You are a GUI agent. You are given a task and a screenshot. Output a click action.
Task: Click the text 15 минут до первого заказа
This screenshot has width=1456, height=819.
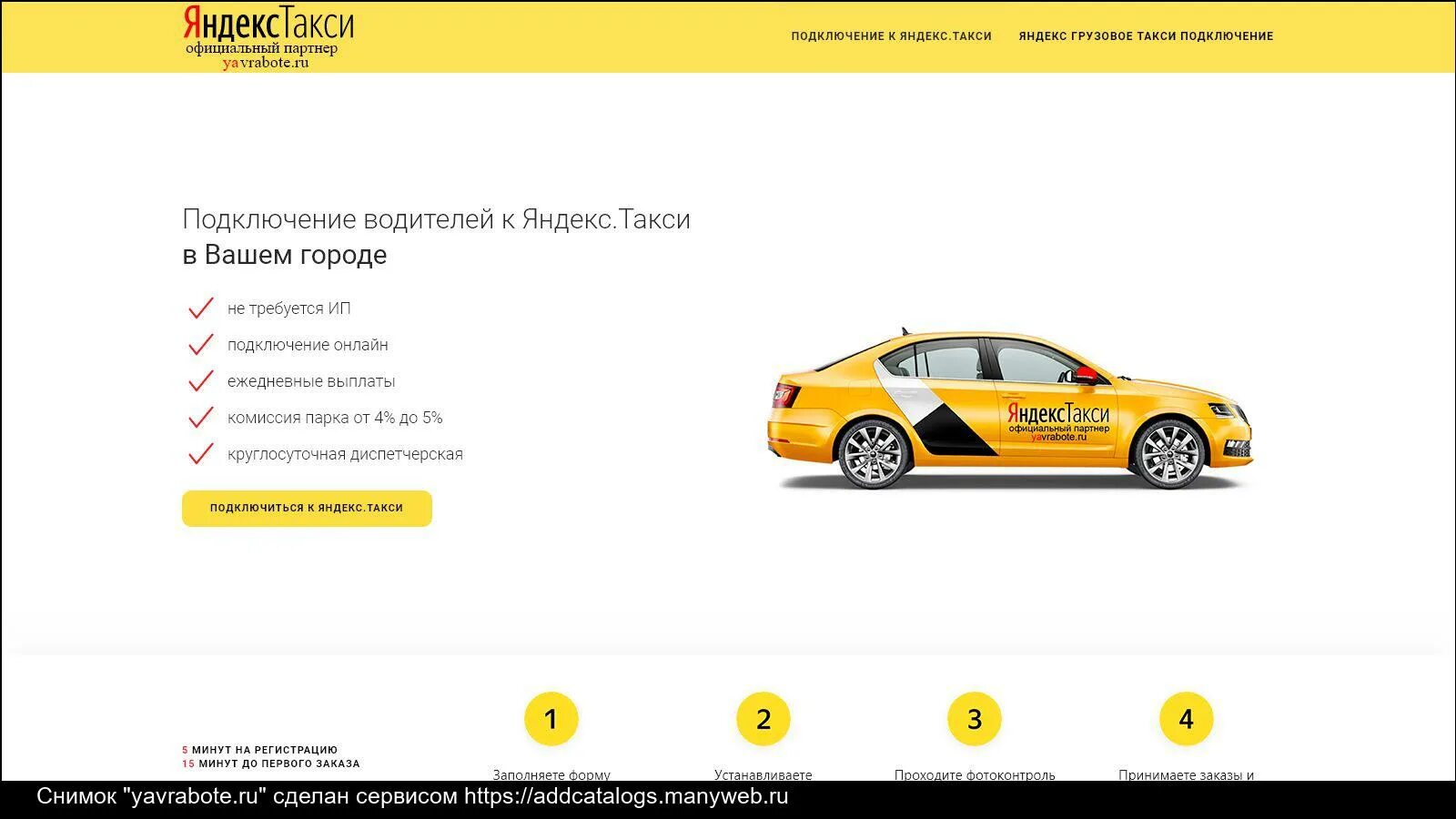pos(271,763)
